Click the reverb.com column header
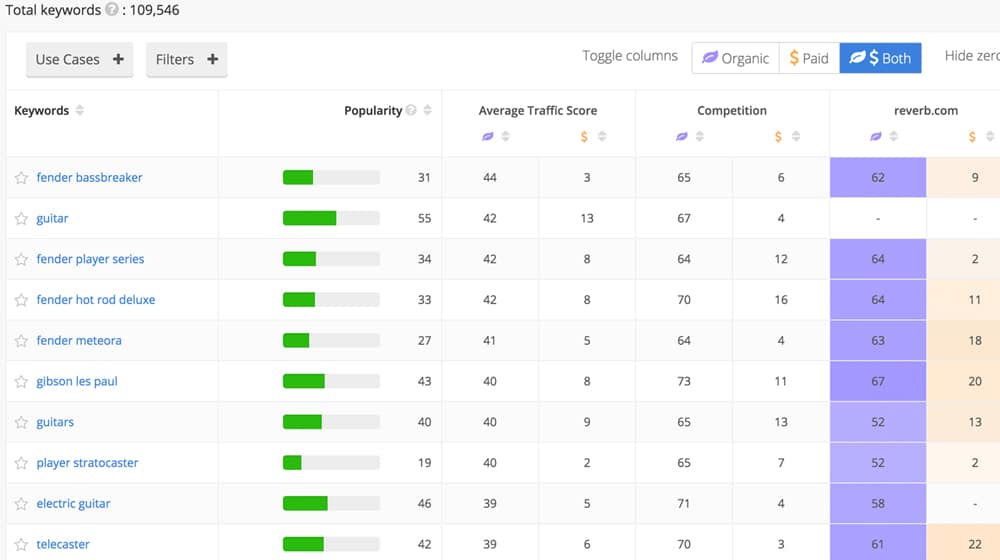The height and width of the screenshot is (560, 1000). pos(925,110)
